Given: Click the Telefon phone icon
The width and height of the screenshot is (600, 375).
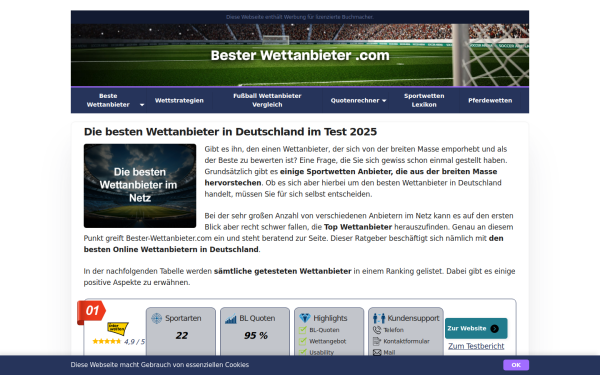Looking at the screenshot, I should [377, 330].
